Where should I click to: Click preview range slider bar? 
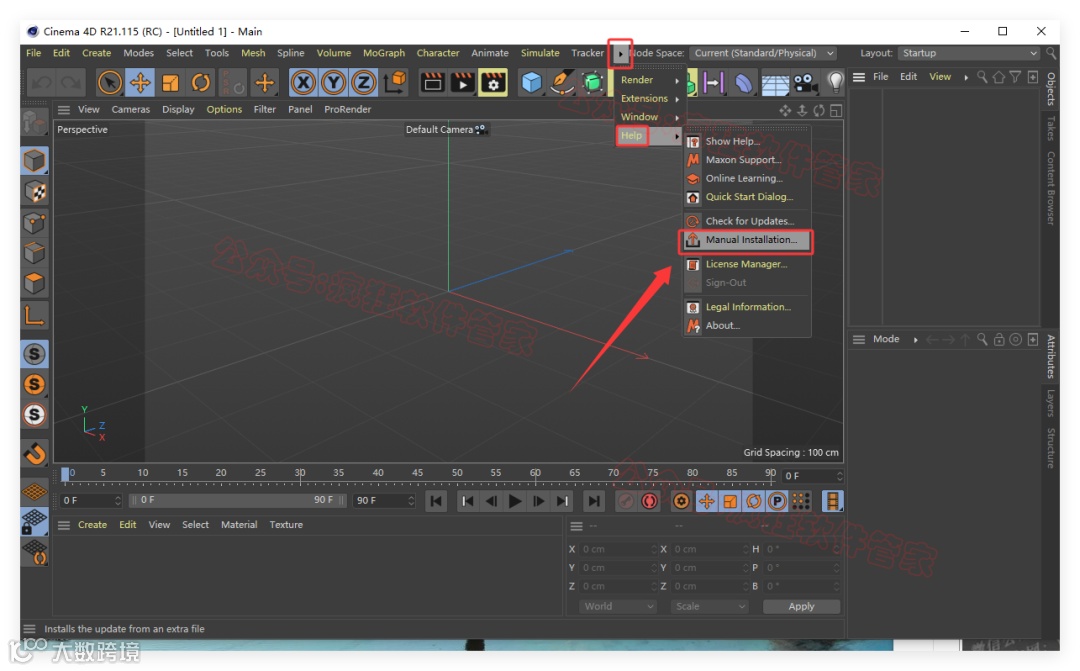click(238, 500)
